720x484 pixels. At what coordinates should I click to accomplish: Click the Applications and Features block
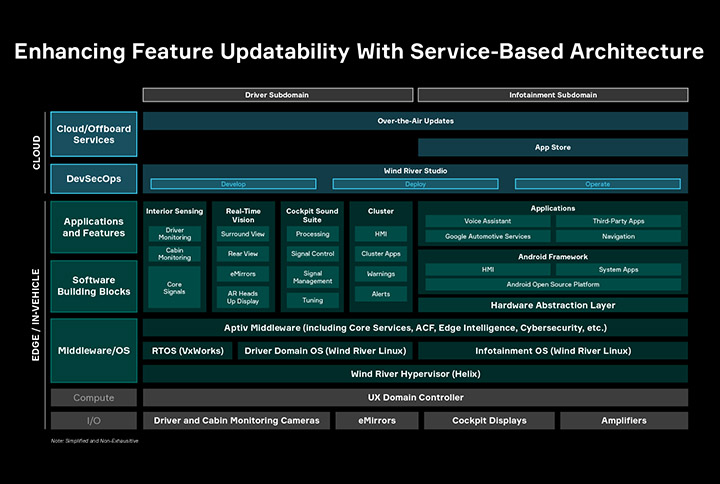click(x=94, y=227)
